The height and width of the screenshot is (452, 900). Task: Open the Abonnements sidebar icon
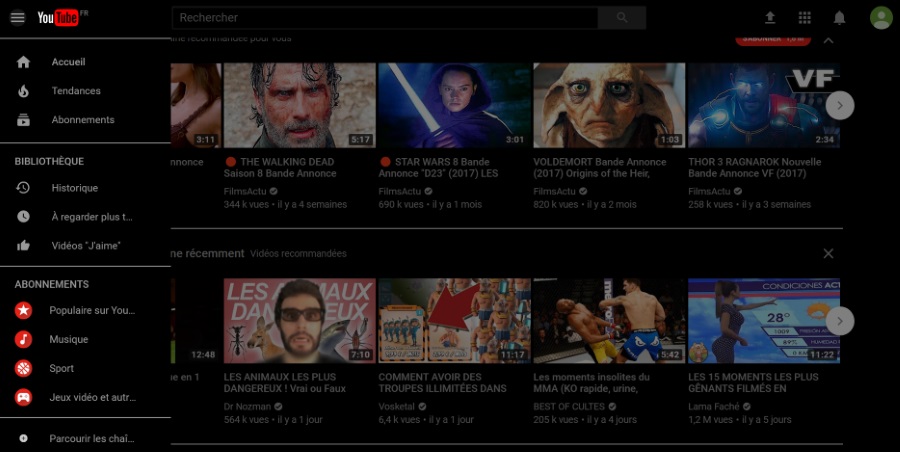coord(24,119)
